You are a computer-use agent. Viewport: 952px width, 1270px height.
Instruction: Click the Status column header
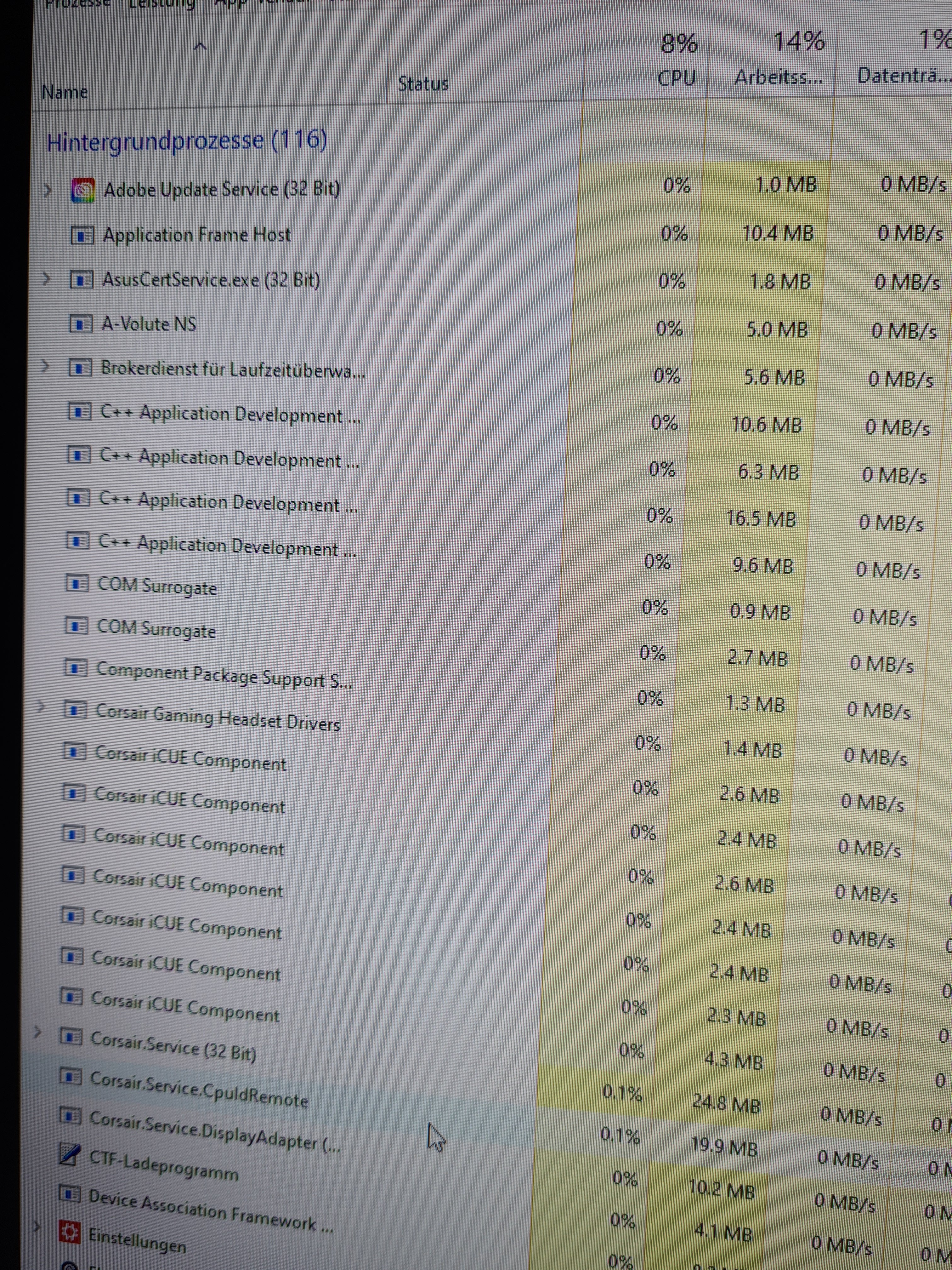[423, 84]
